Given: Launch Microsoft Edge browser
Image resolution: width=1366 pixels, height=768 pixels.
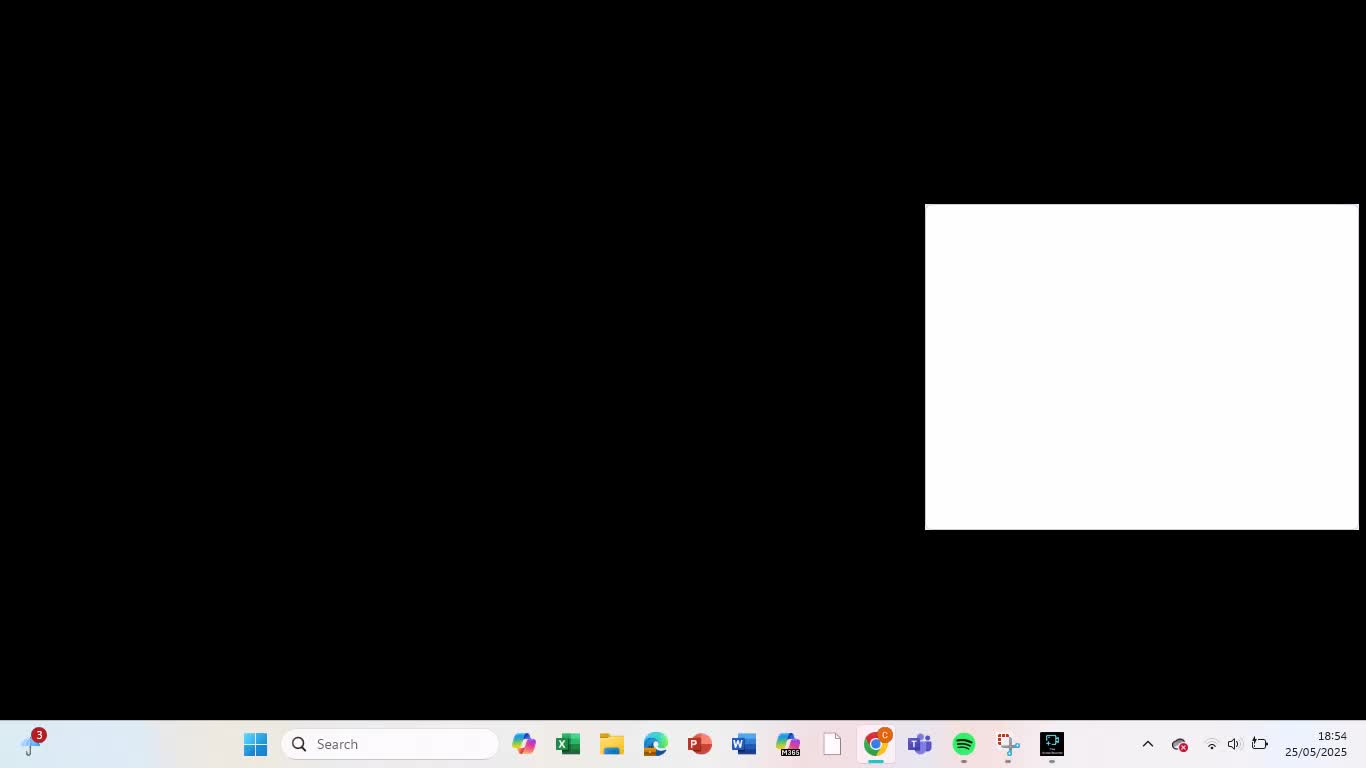Looking at the screenshot, I should pos(656,744).
